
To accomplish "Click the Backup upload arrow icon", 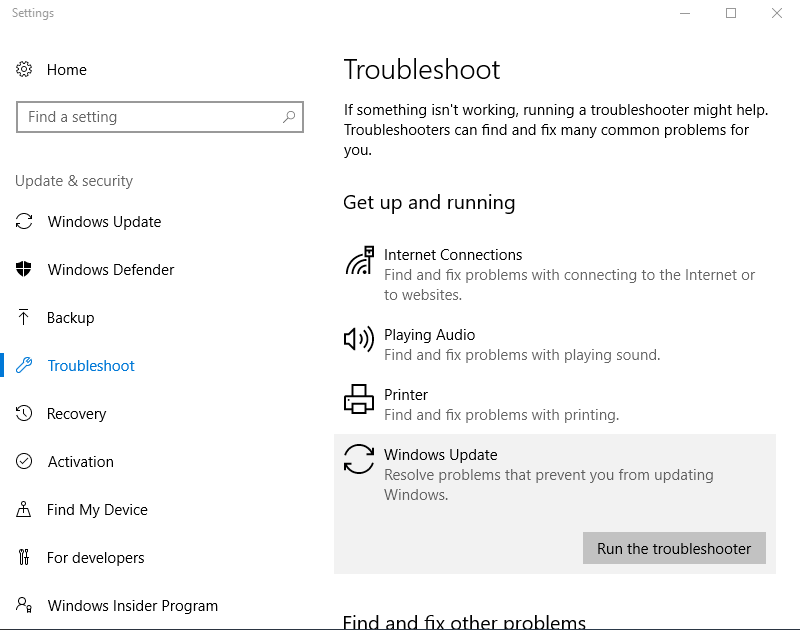I will point(24,317).
